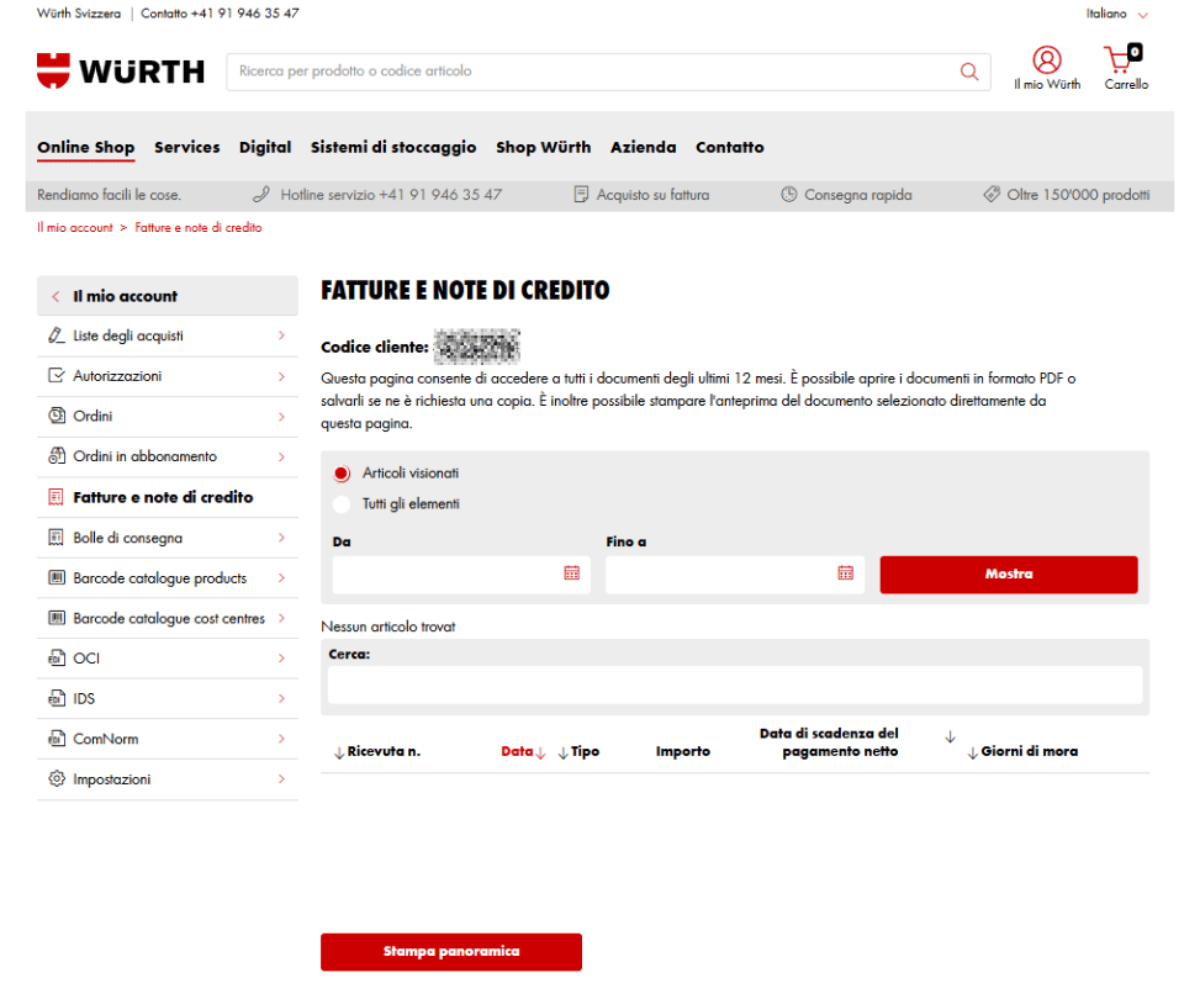Click the Oltre 150'000 prodotti tag icon
This screenshot has width=1200, height=983.
tap(991, 195)
